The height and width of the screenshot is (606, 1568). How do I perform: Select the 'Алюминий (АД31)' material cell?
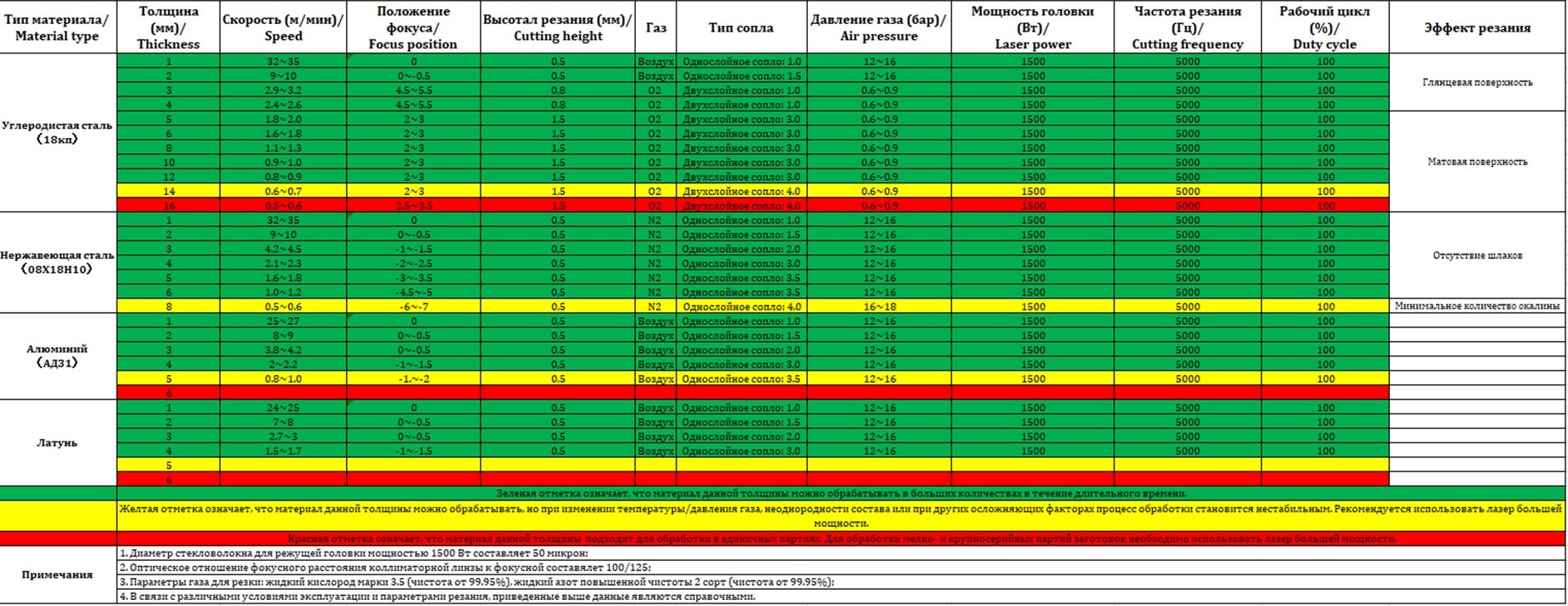[x=58, y=356]
